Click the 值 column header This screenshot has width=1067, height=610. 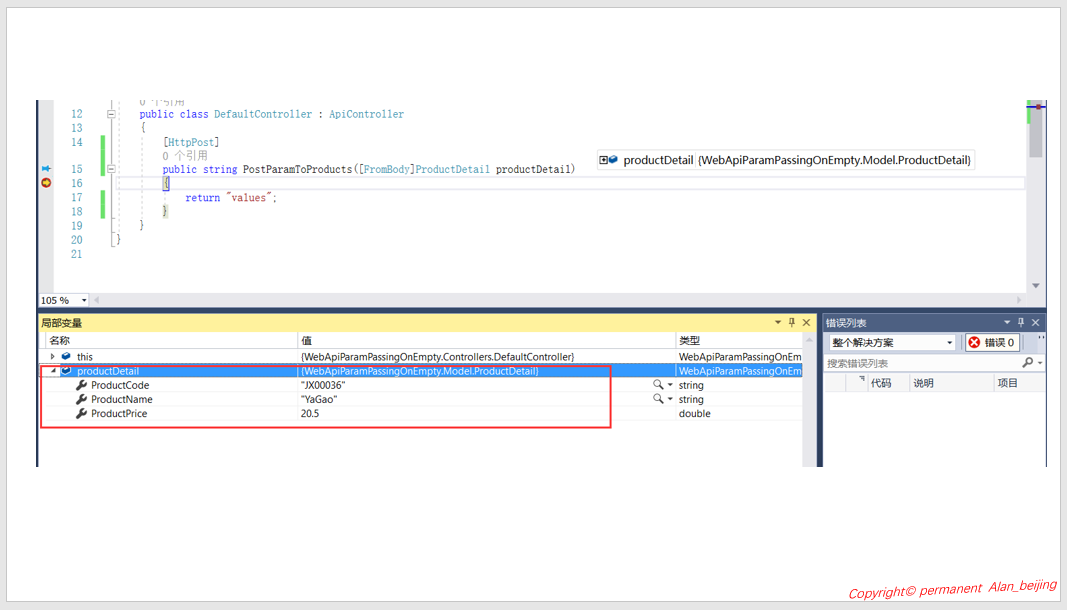(x=487, y=340)
